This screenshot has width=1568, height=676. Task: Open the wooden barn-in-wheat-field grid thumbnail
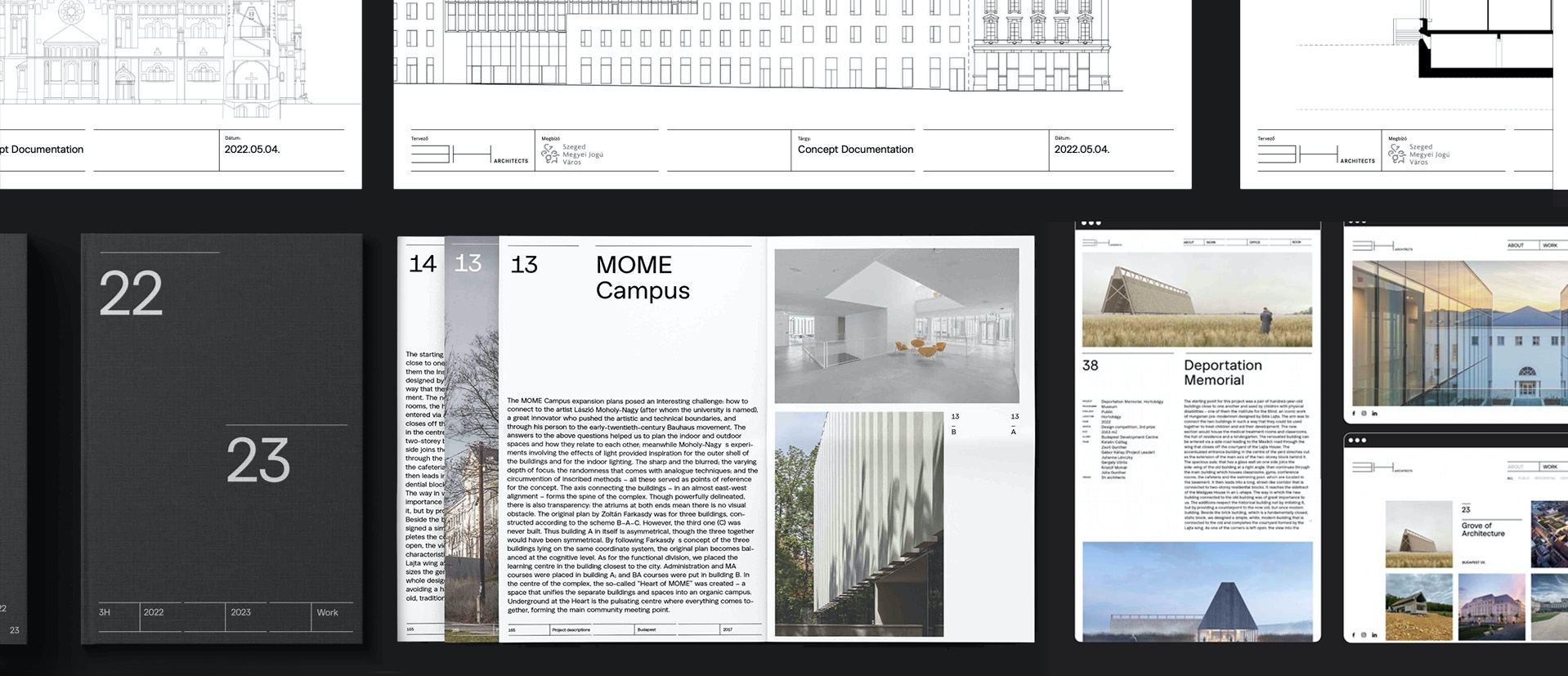(1418, 535)
